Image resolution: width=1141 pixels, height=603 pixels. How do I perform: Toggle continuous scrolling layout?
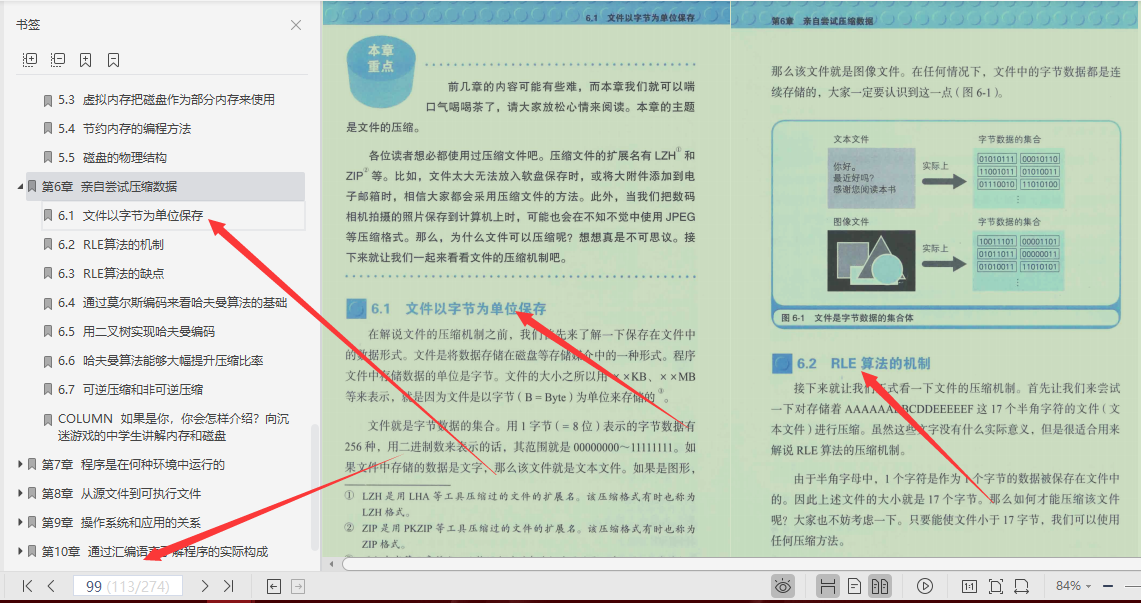click(830, 585)
